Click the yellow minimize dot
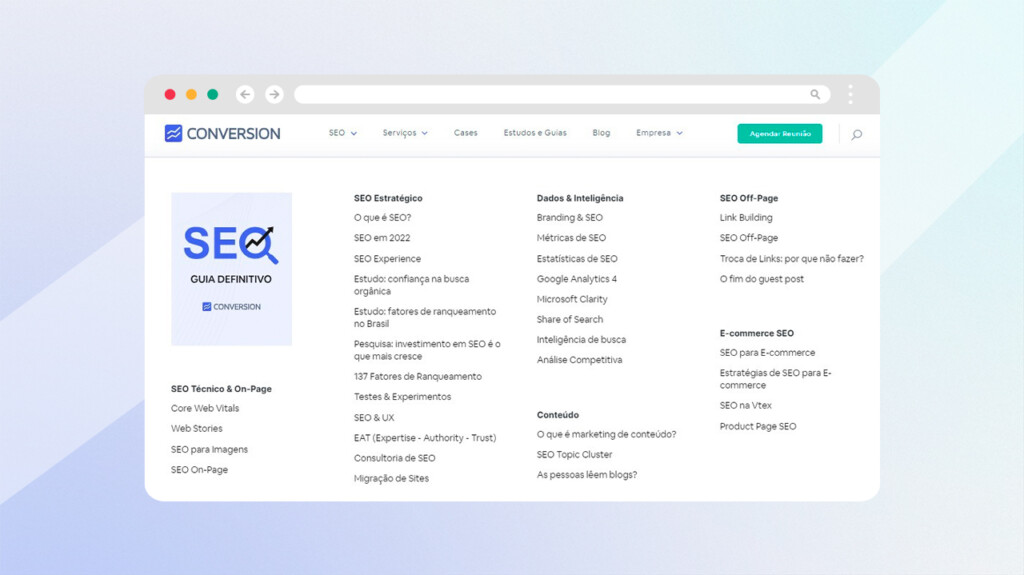This screenshot has width=1024, height=575. coord(191,94)
